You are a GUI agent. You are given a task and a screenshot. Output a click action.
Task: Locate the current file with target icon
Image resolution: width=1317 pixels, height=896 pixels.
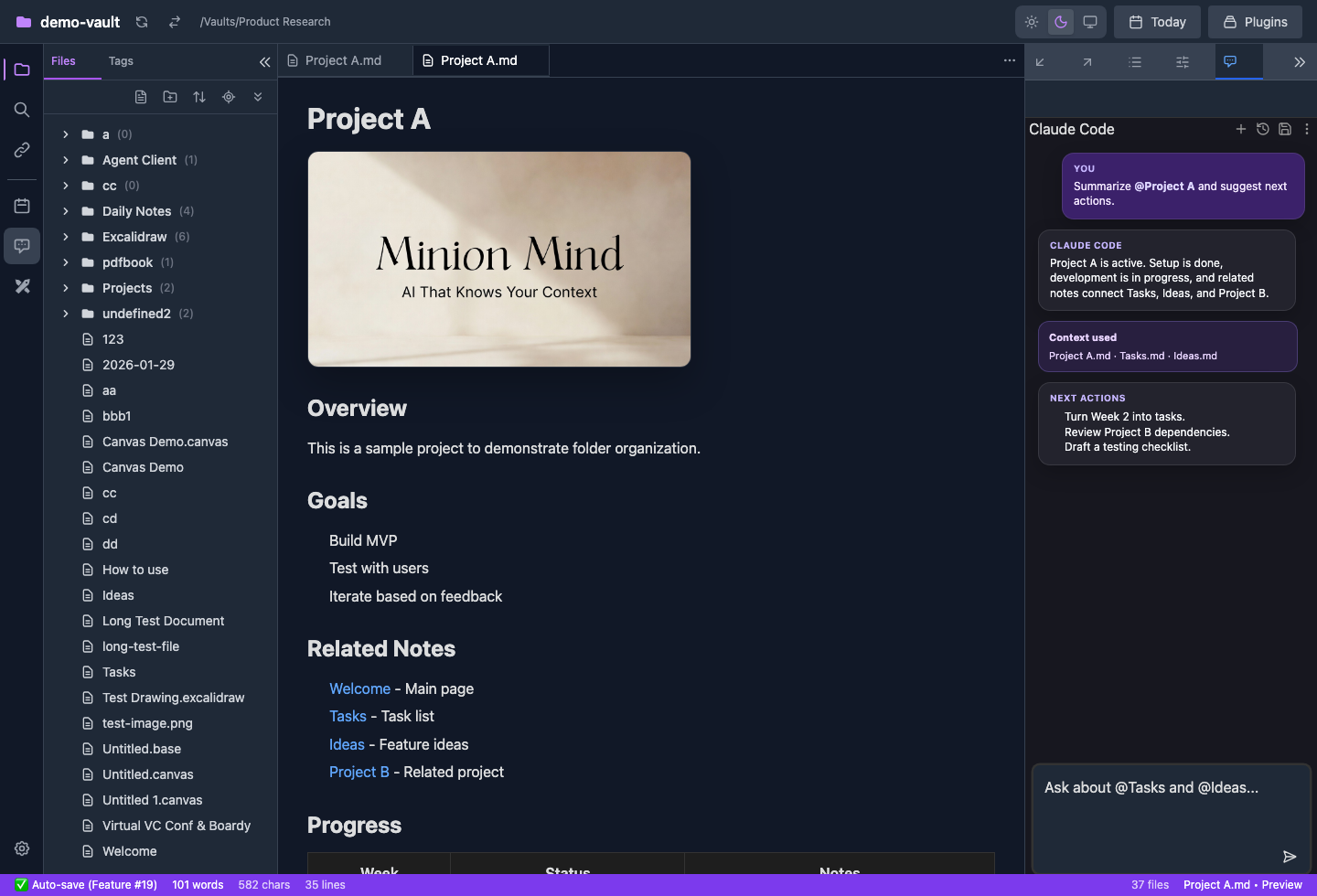point(229,97)
